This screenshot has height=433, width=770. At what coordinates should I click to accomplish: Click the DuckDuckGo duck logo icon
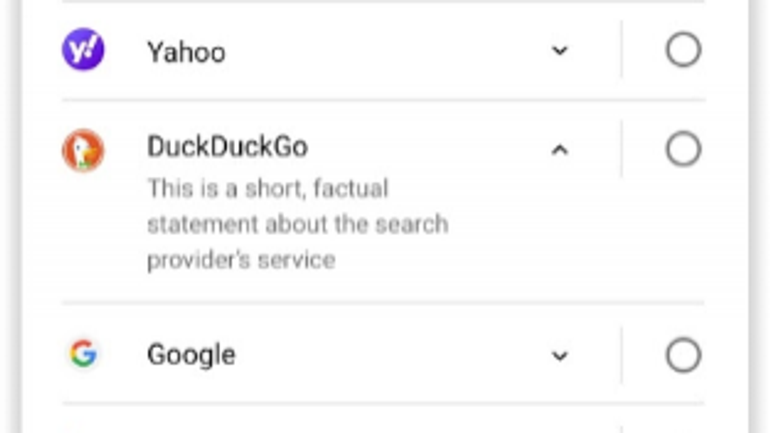pyautogui.click(x=83, y=150)
